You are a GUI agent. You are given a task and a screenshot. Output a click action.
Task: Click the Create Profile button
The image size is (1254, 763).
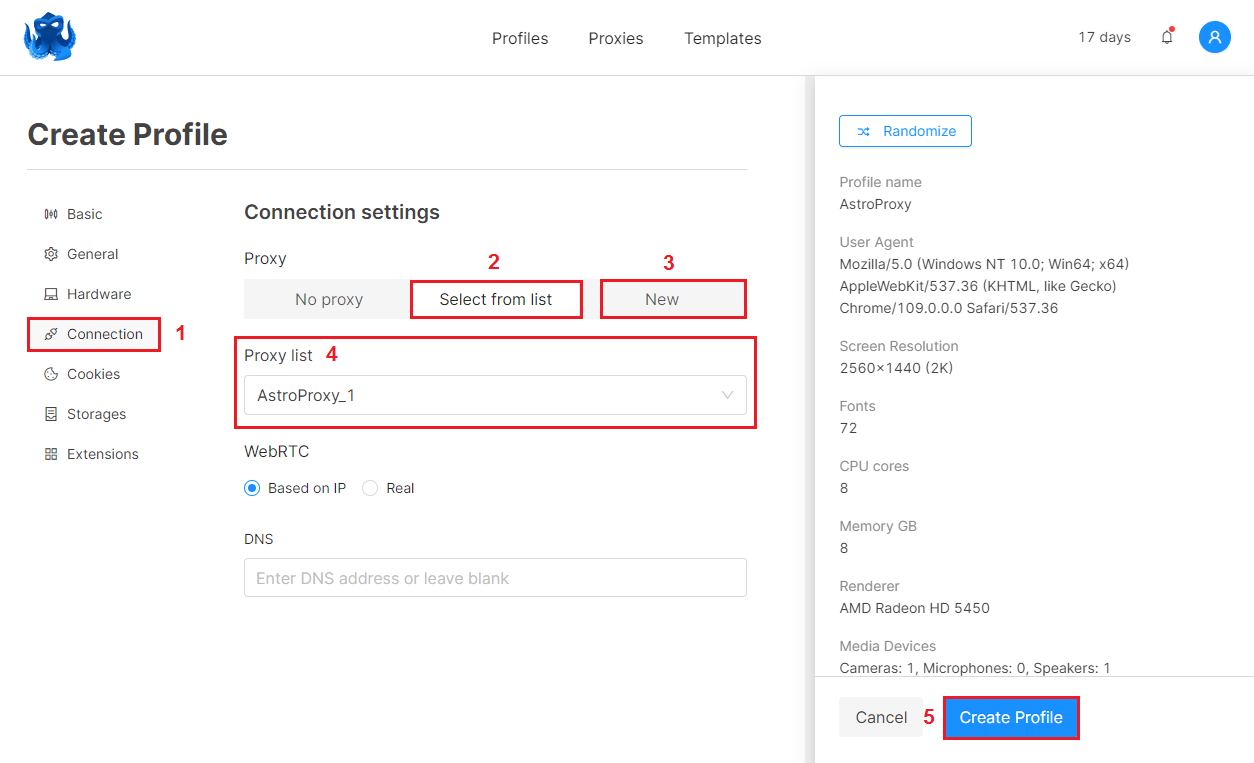pyautogui.click(x=1011, y=717)
